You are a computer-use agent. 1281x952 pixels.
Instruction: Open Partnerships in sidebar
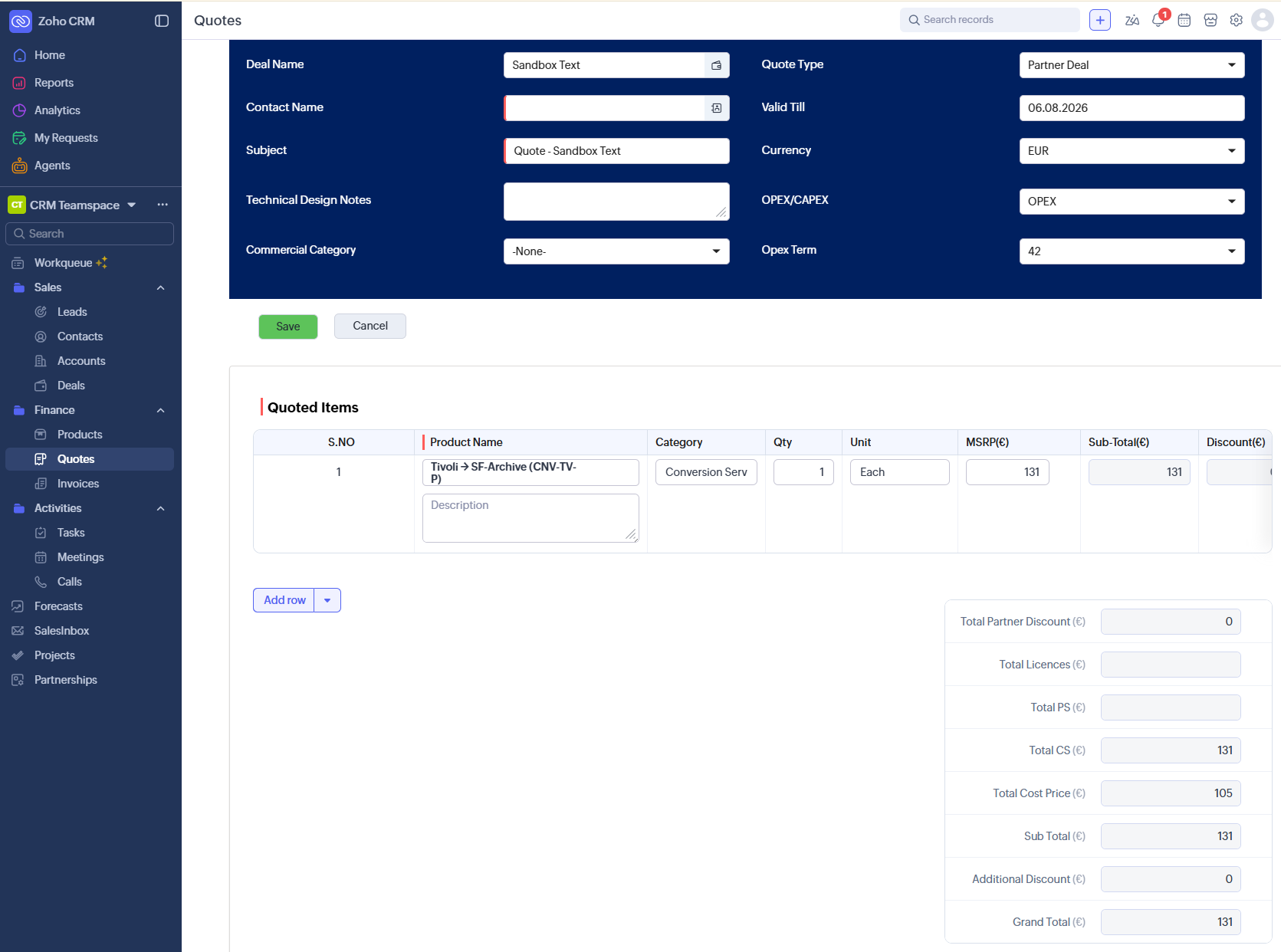click(66, 680)
